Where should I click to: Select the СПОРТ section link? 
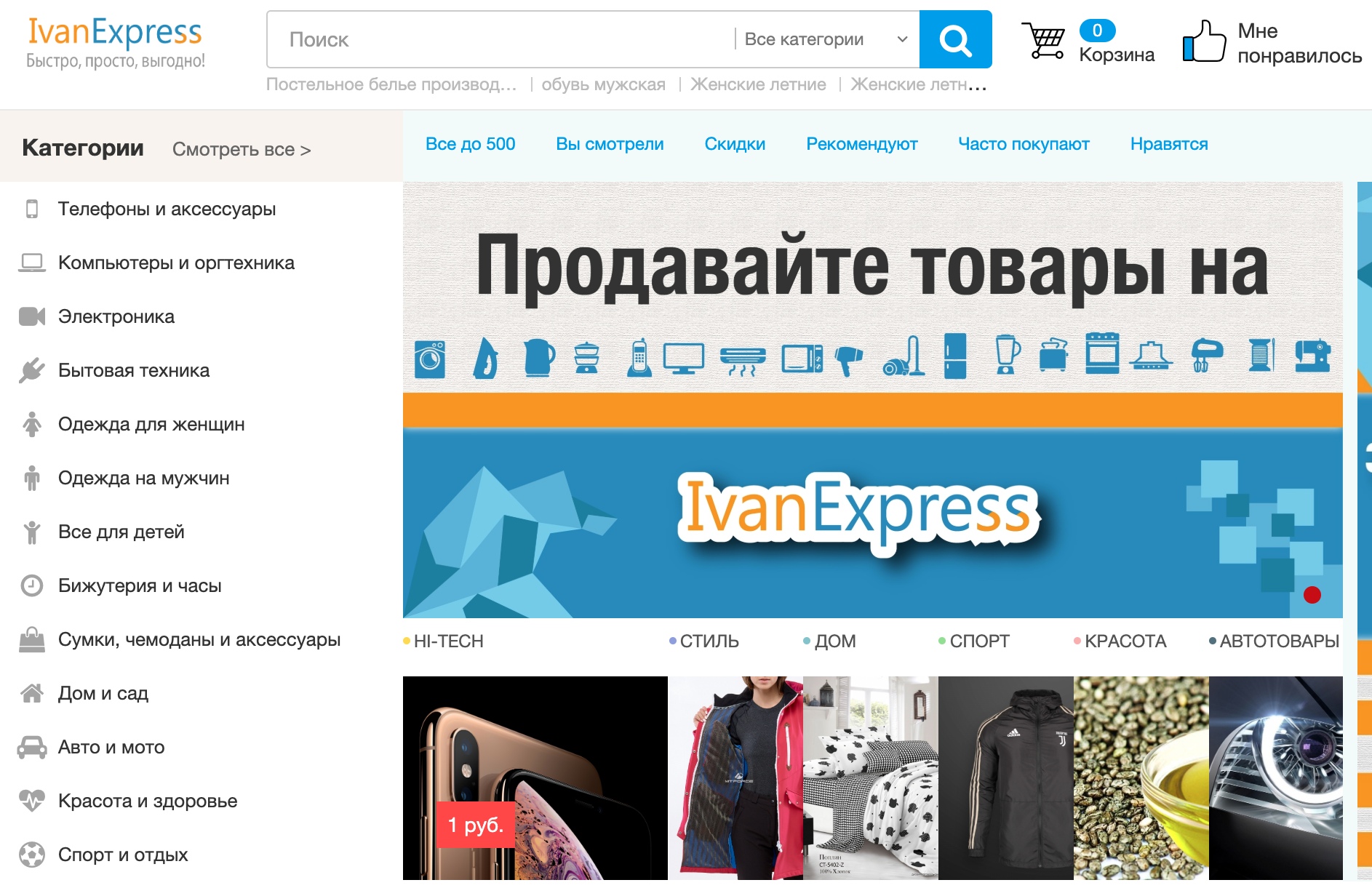[973, 641]
